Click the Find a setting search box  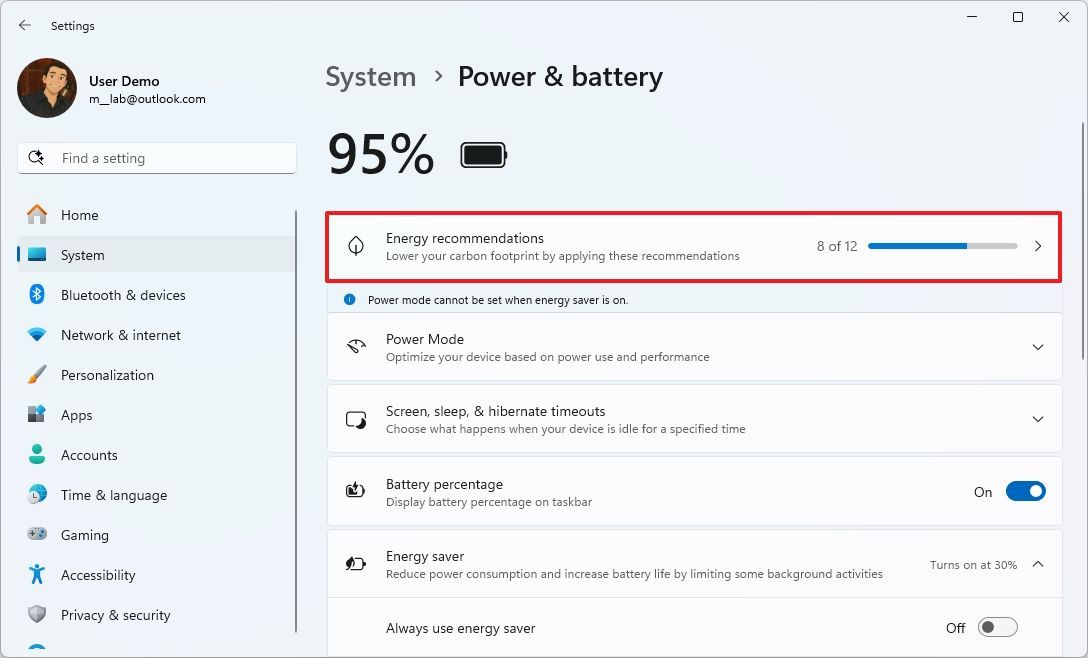pos(156,157)
